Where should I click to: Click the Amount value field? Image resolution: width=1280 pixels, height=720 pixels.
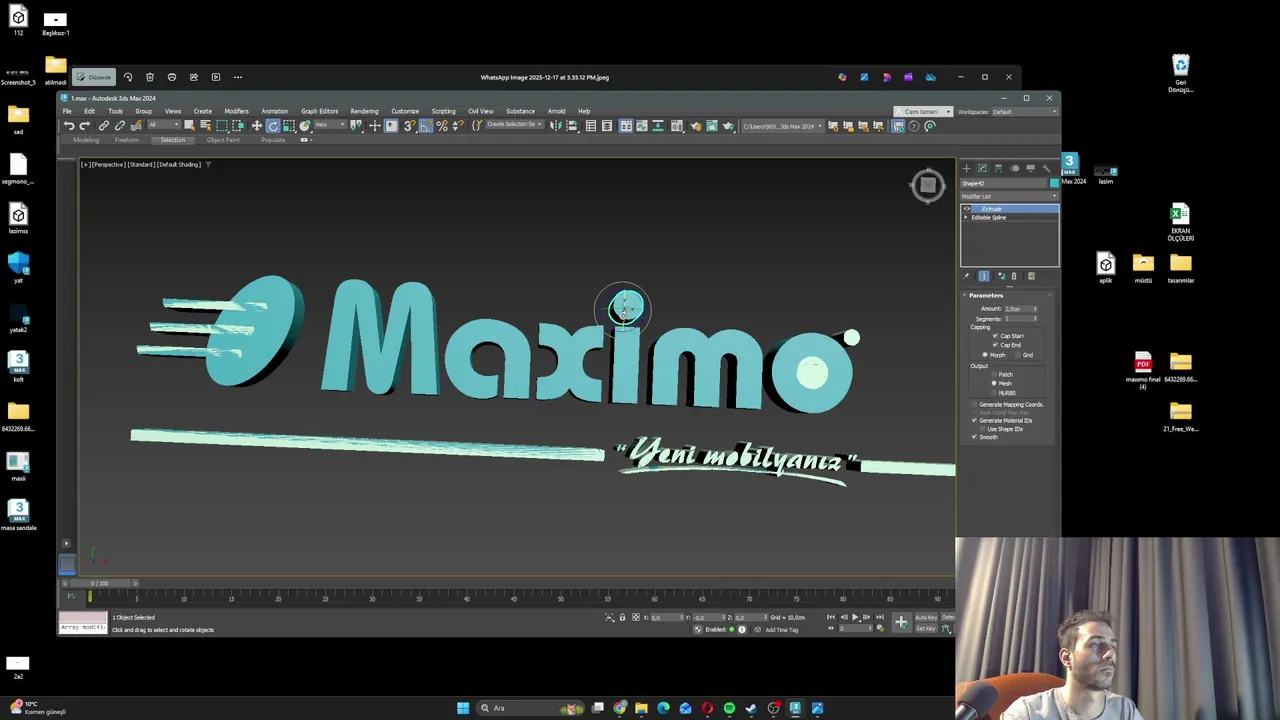pyautogui.click(x=1018, y=309)
